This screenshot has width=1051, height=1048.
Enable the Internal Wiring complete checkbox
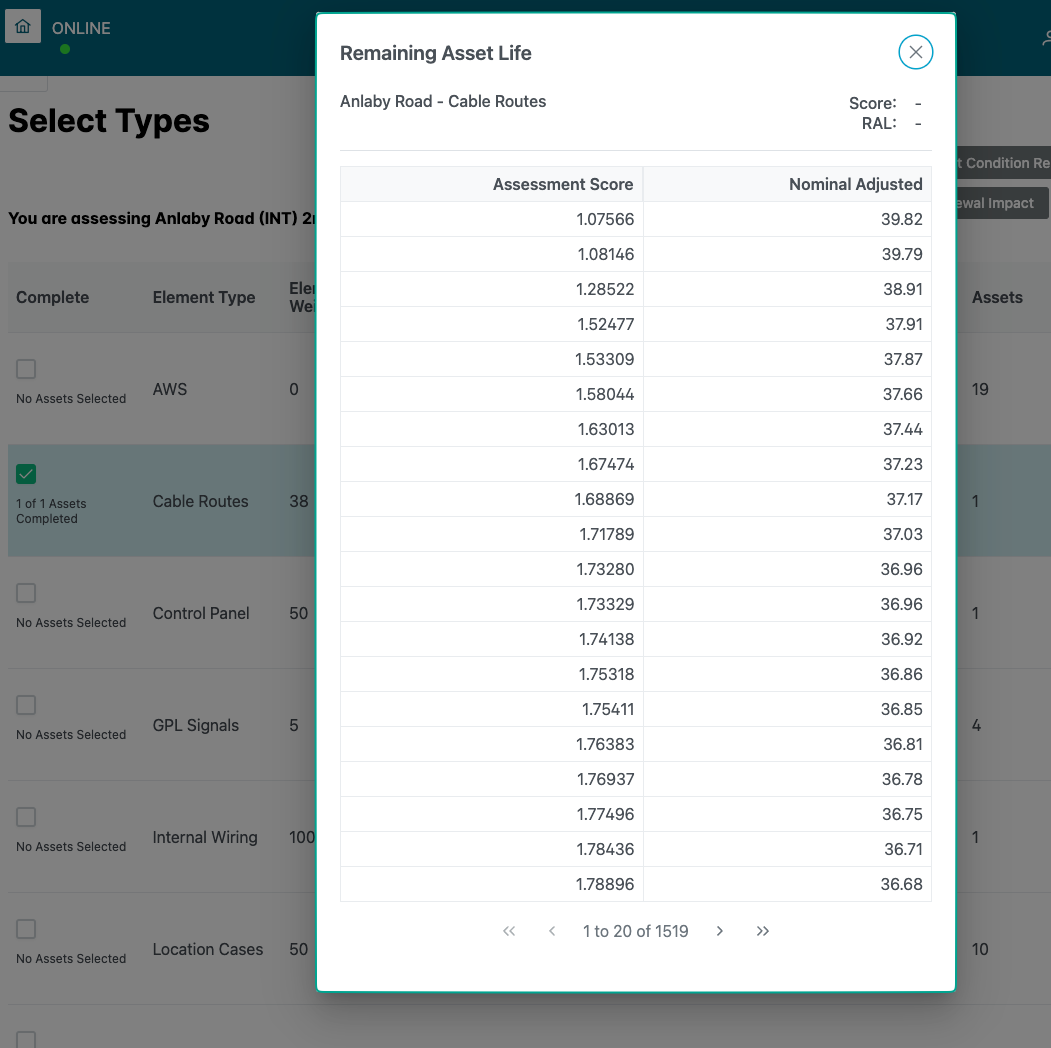[26, 817]
